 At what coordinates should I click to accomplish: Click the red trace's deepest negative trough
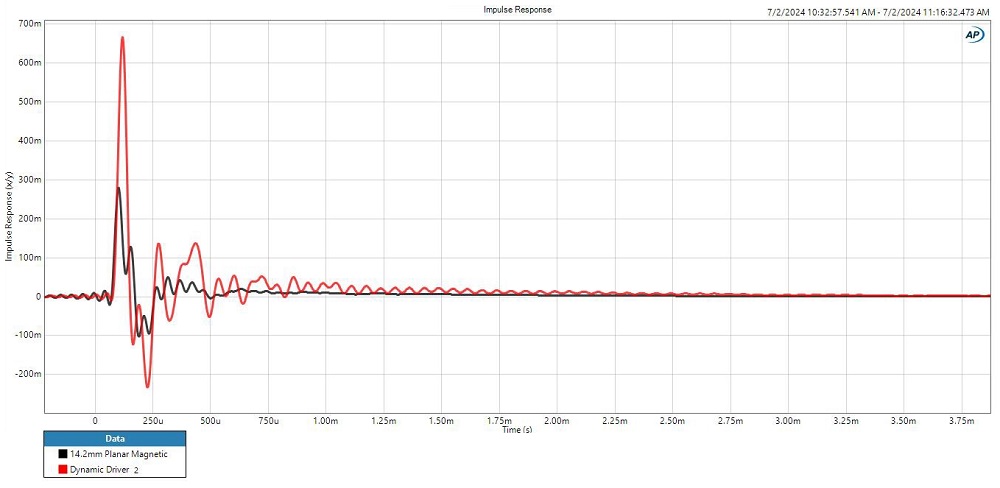coord(147,386)
